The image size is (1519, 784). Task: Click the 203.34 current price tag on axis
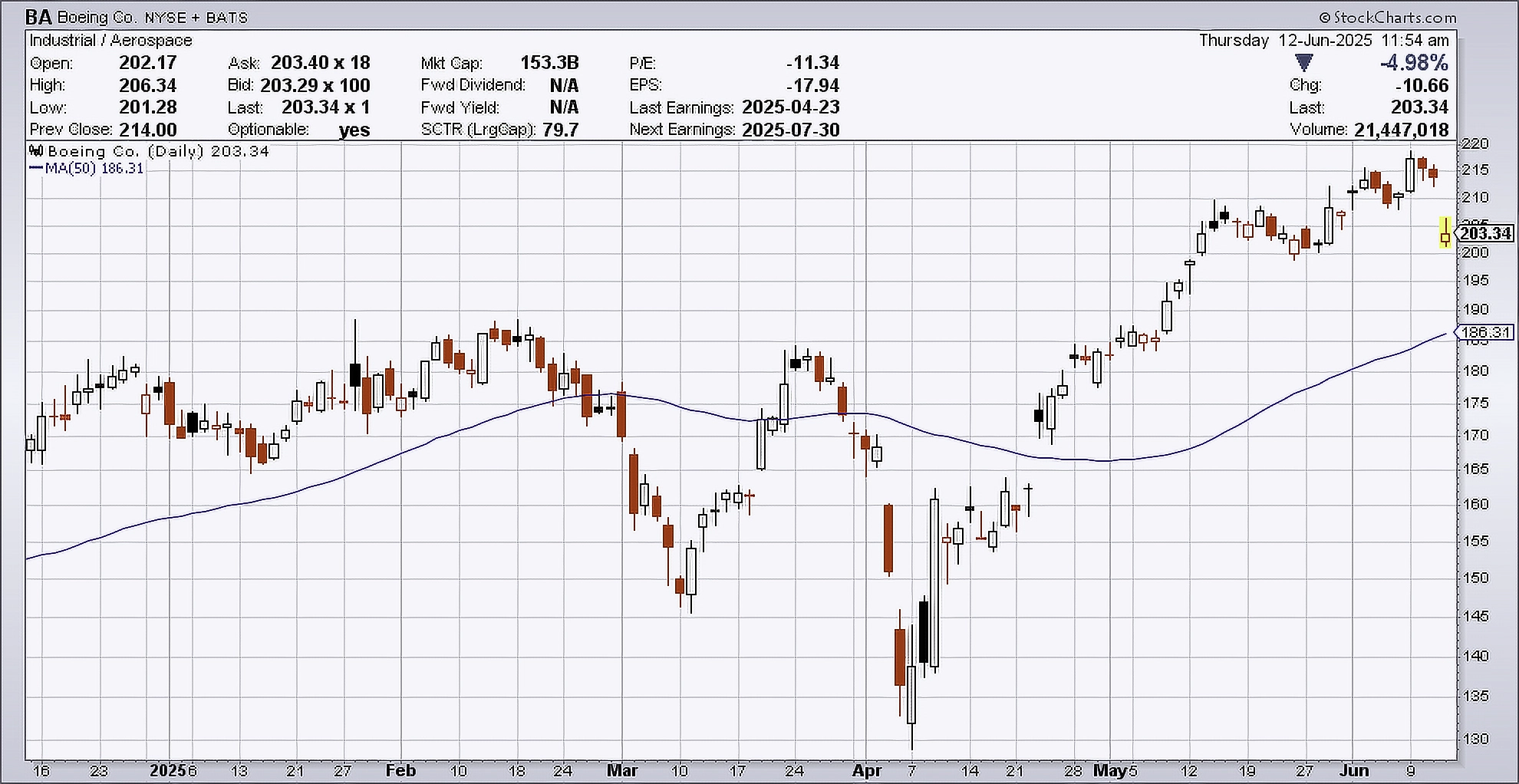1484,233
